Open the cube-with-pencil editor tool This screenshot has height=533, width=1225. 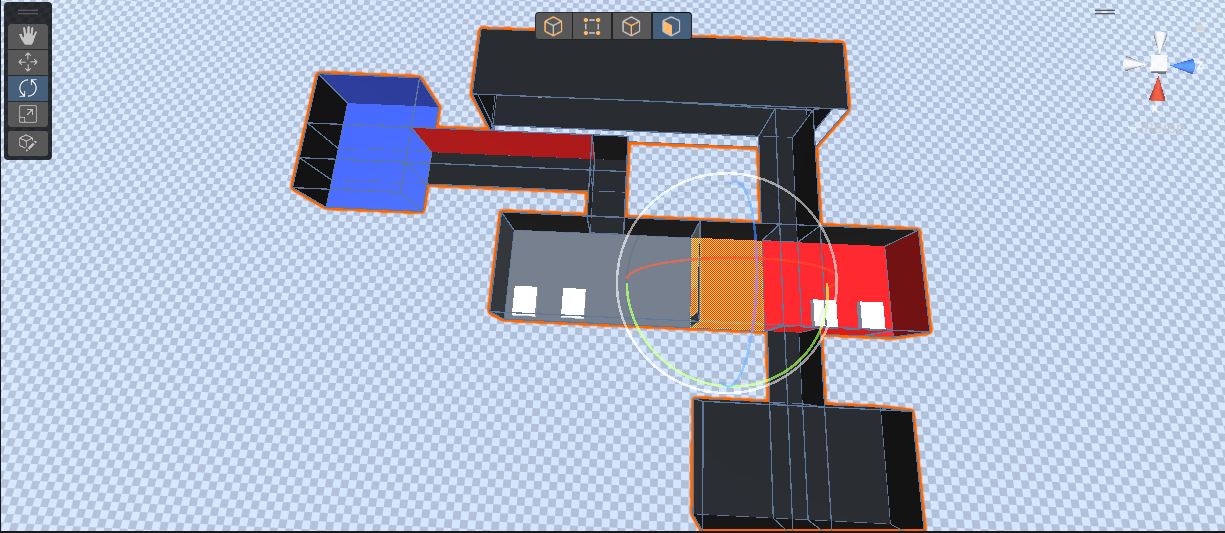point(28,143)
